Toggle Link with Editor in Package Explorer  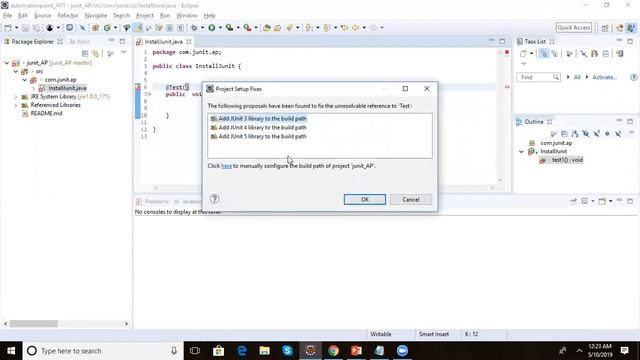pos(96,53)
